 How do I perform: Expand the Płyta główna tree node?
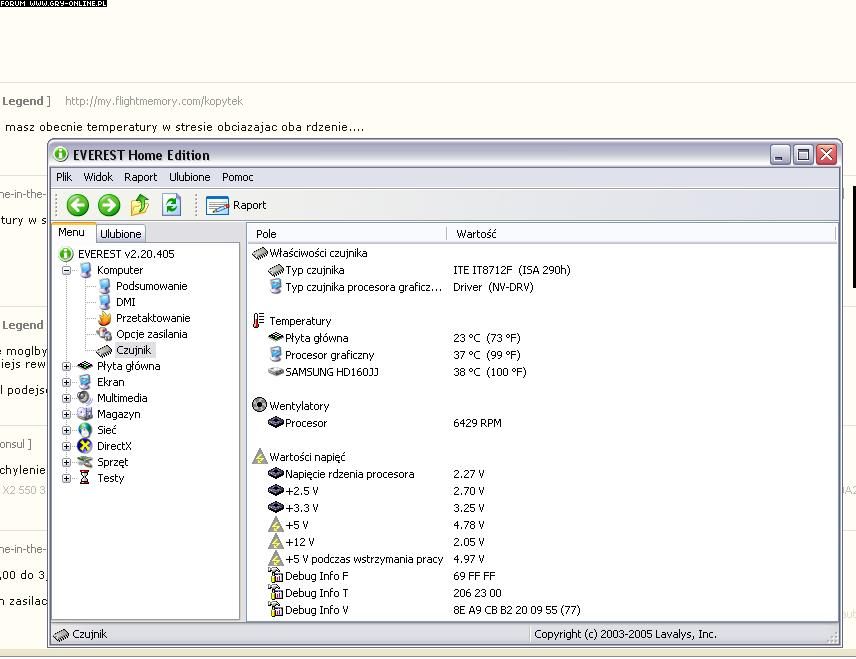[67, 366]
